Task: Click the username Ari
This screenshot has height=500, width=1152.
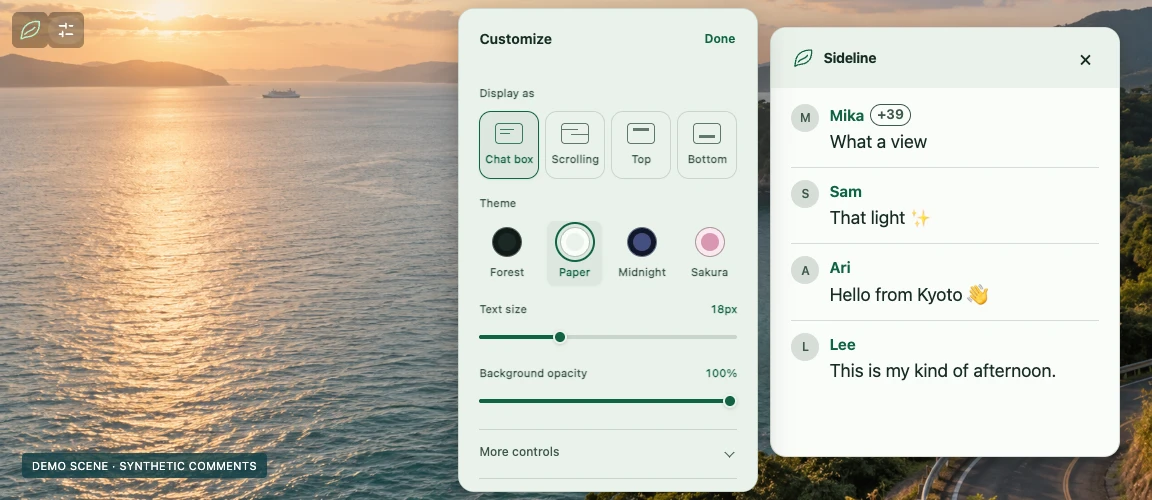Action: 840,268
